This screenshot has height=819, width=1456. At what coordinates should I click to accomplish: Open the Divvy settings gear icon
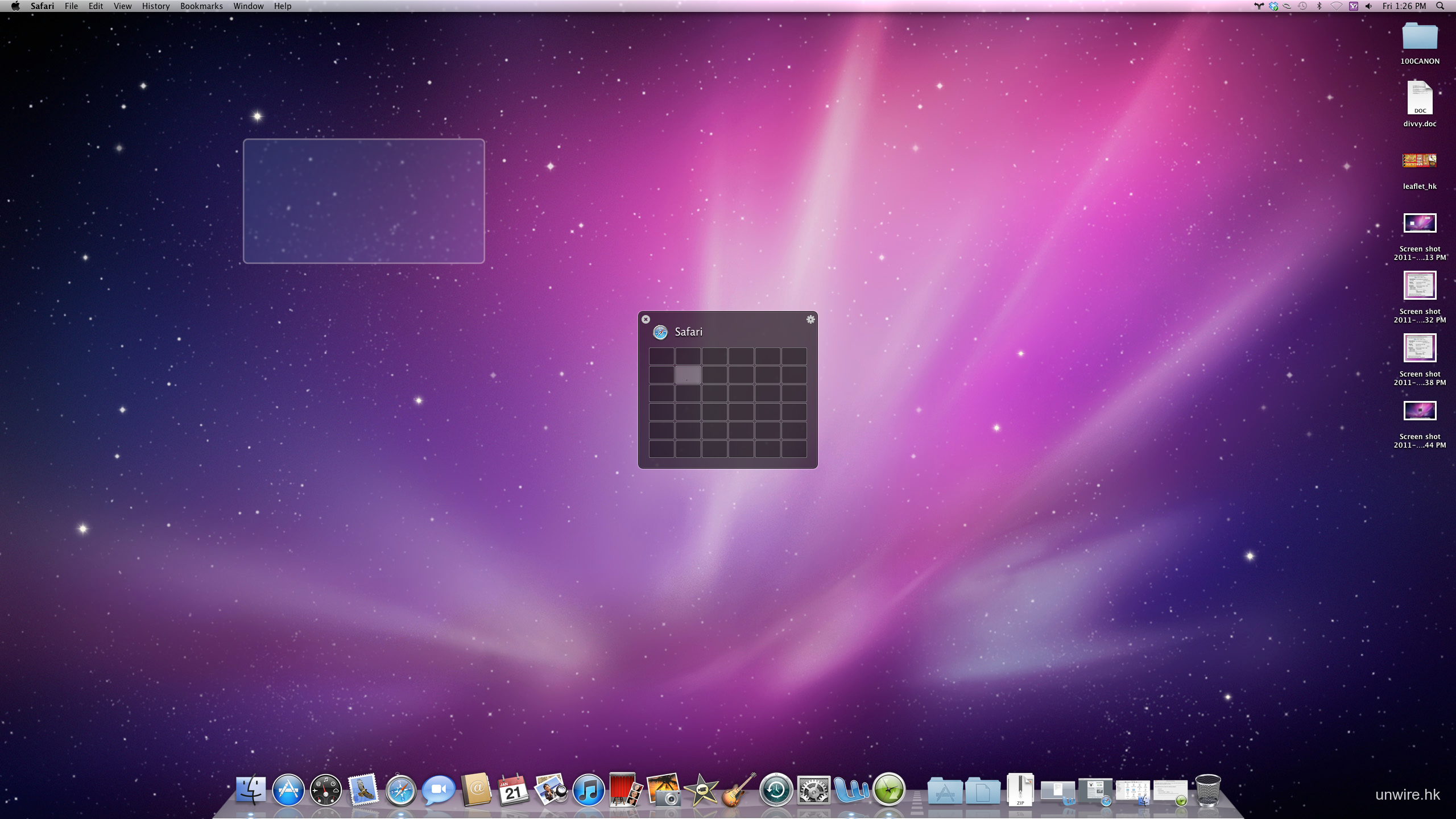tap(810, 320)
